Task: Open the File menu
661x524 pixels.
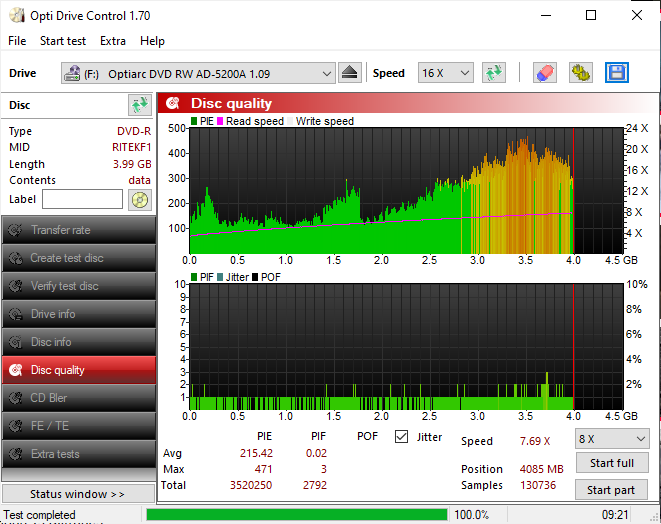Action: pyautogui.click(x=17, y=41)
